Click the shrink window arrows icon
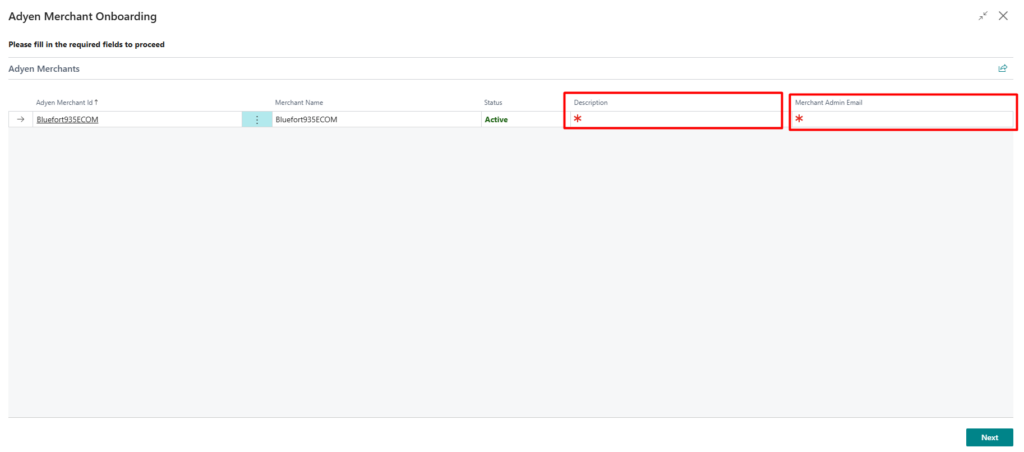 tap(983, 17)
